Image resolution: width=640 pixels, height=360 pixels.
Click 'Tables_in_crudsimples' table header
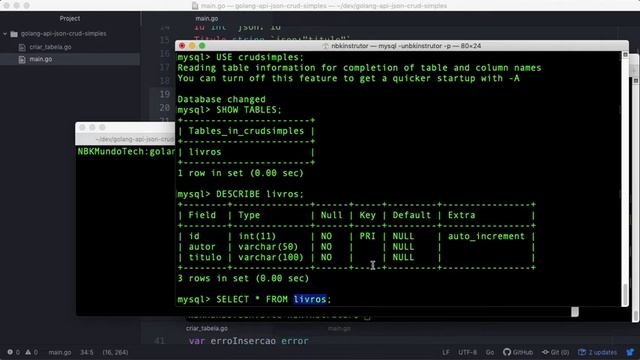click(246, 131)
